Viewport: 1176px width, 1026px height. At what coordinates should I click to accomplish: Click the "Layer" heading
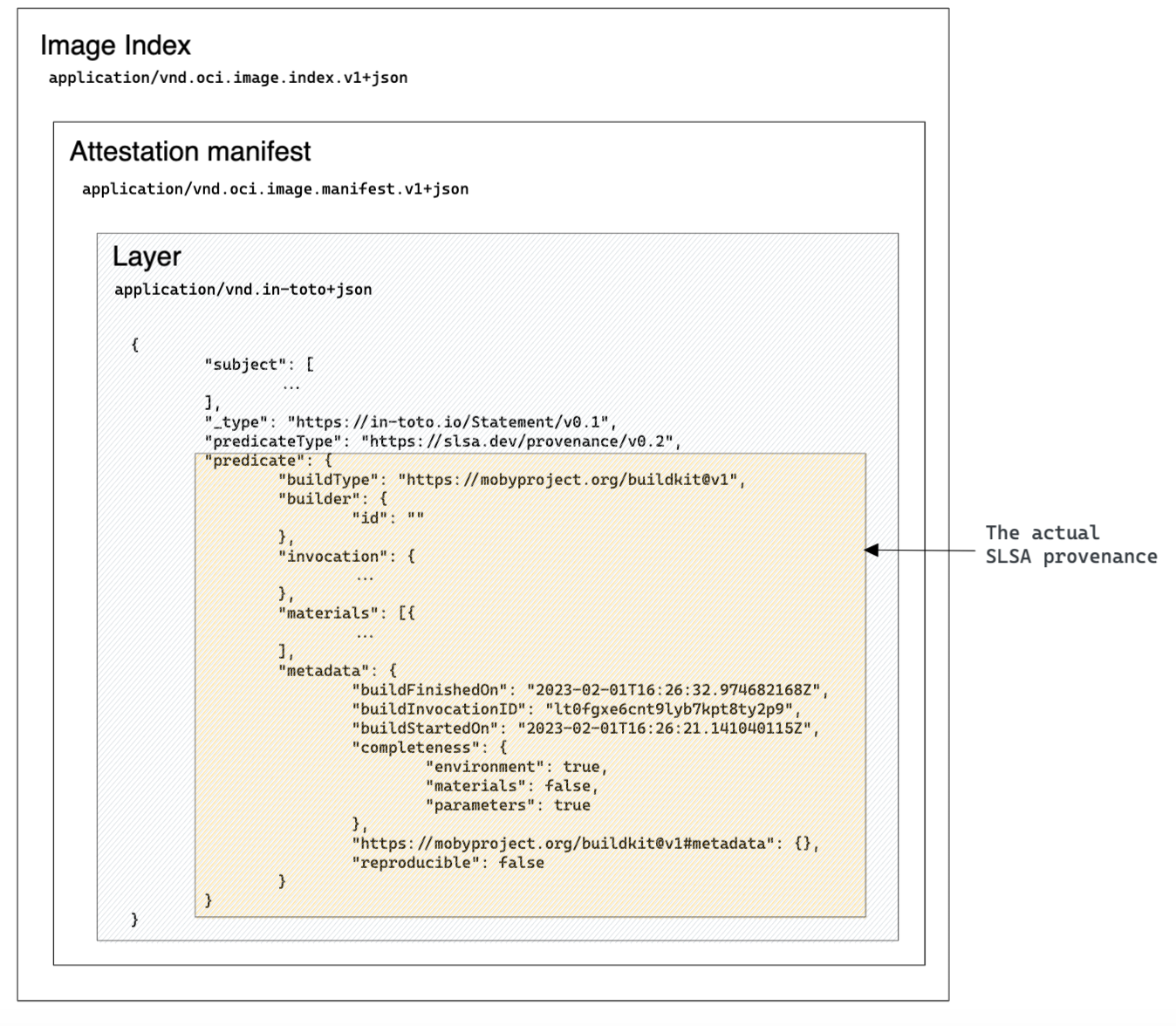pyautogui.click(x=147, y=256)
